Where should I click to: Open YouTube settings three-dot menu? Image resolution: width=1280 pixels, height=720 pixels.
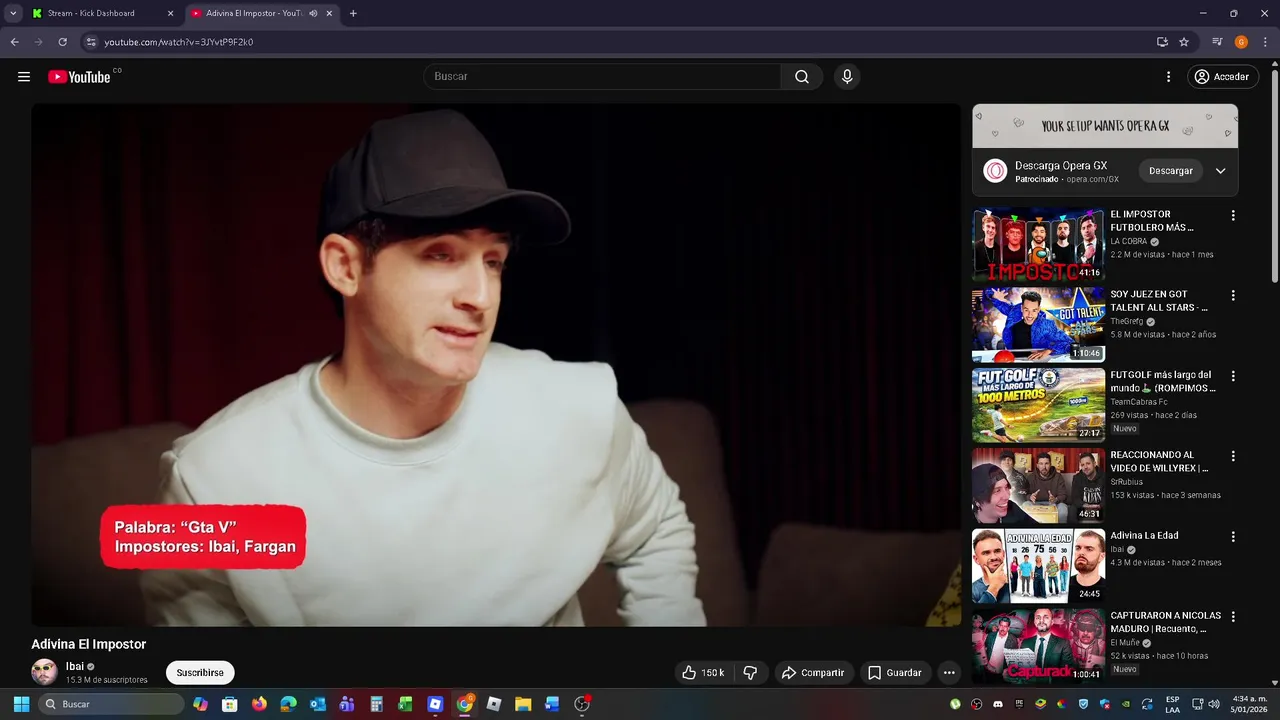tap(1168, 77)
